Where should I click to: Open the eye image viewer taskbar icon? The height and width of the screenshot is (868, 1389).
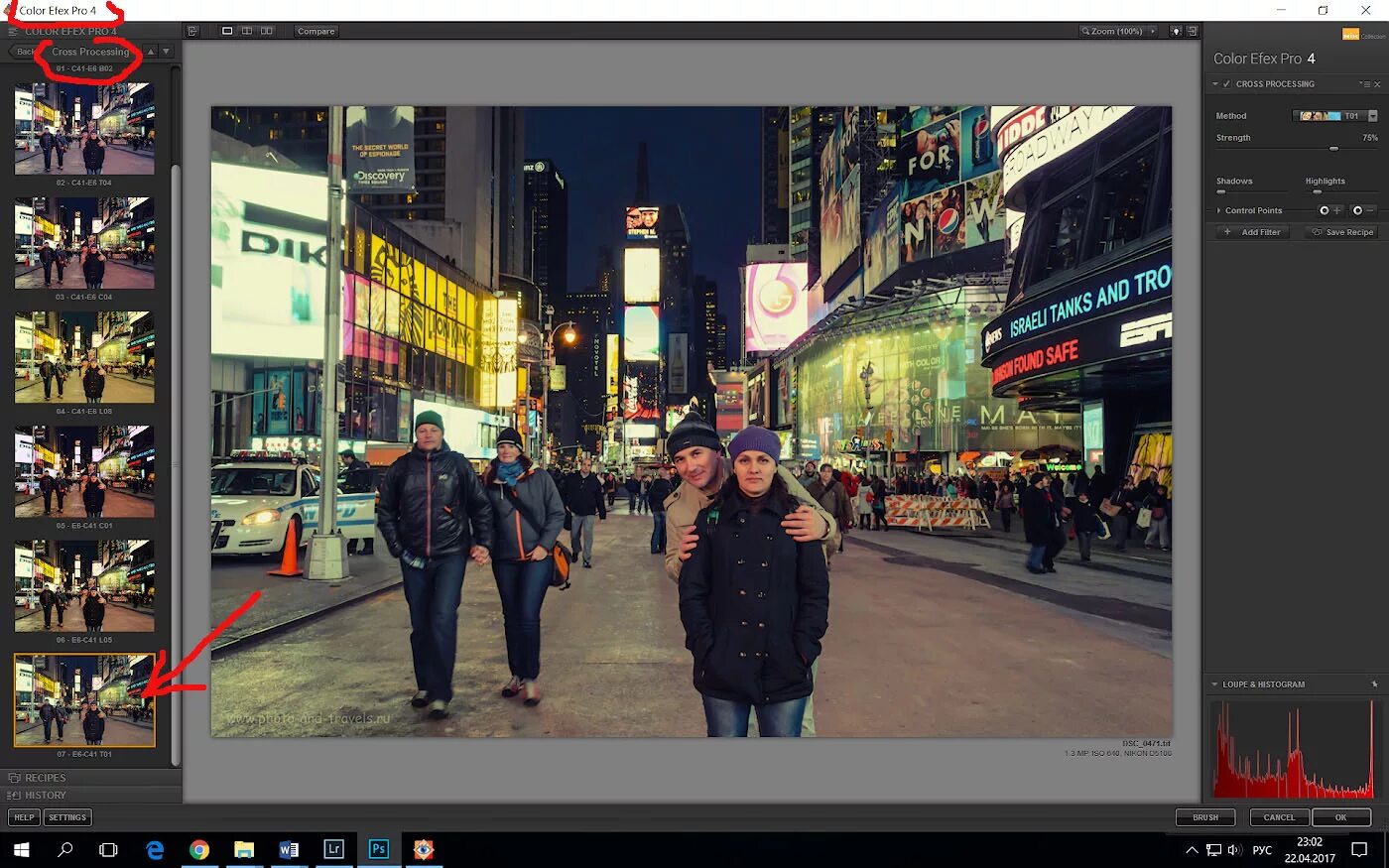(x=424, y=849)
